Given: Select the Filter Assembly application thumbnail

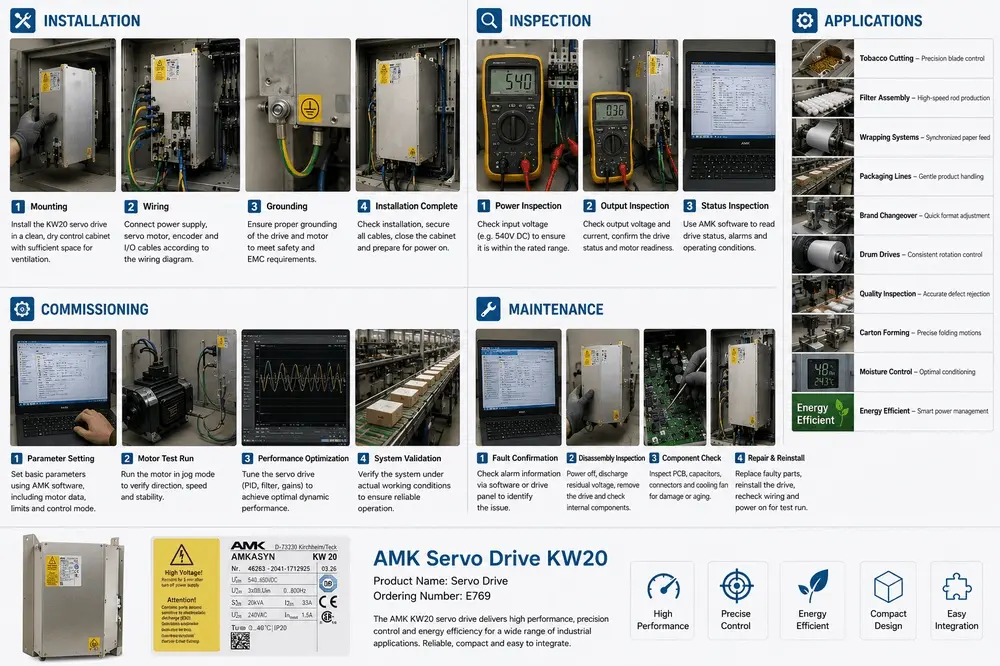Looking at the screenshot, I should click(x=823, y=98).
